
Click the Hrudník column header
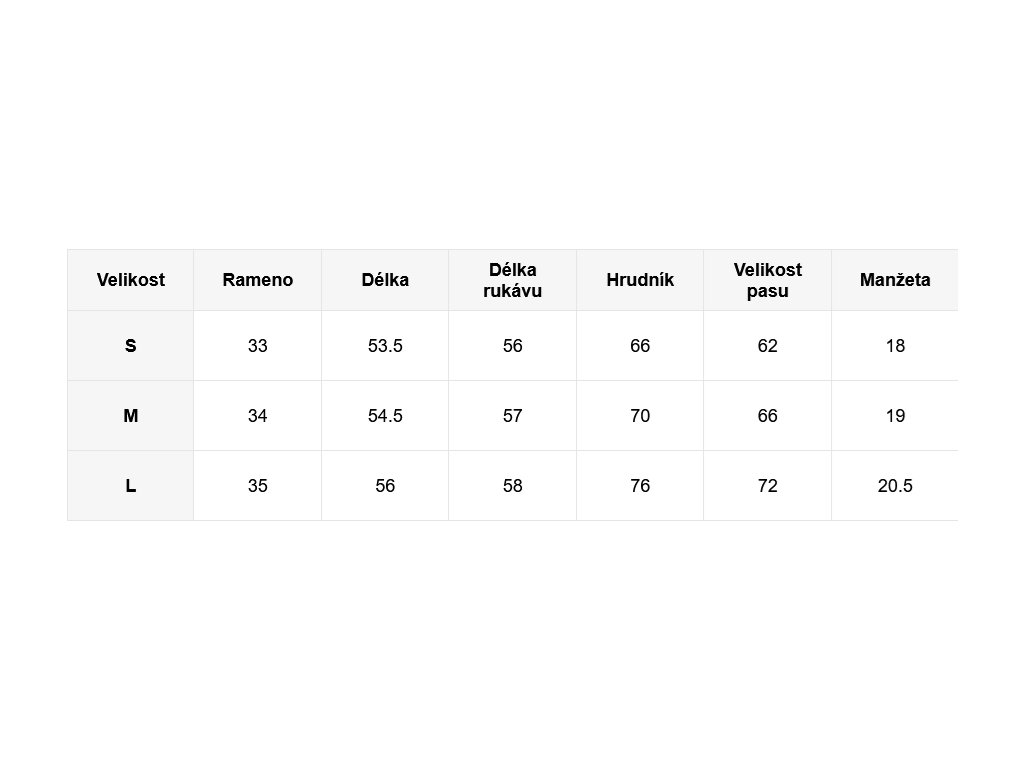pyautogui.click(x=640, y=280)
